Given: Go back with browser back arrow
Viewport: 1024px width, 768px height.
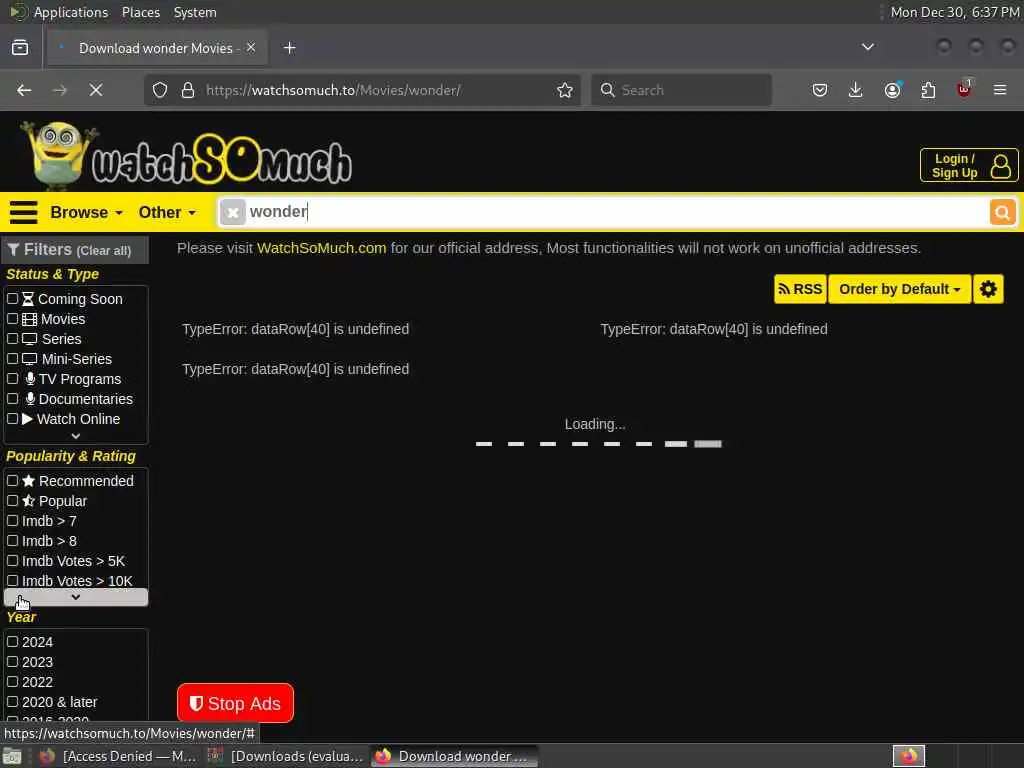Looking at the screenshot, I should (24, 90).
